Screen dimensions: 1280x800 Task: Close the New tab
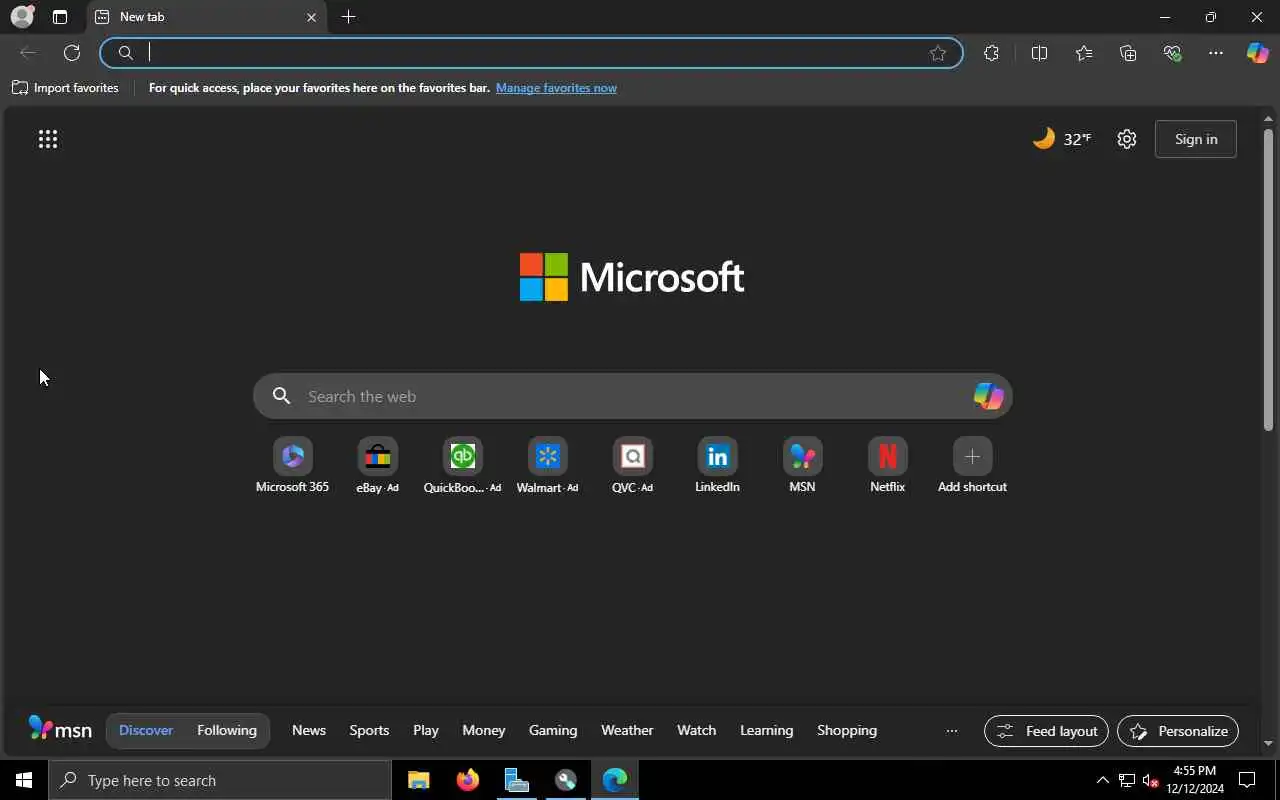[311, 17]
